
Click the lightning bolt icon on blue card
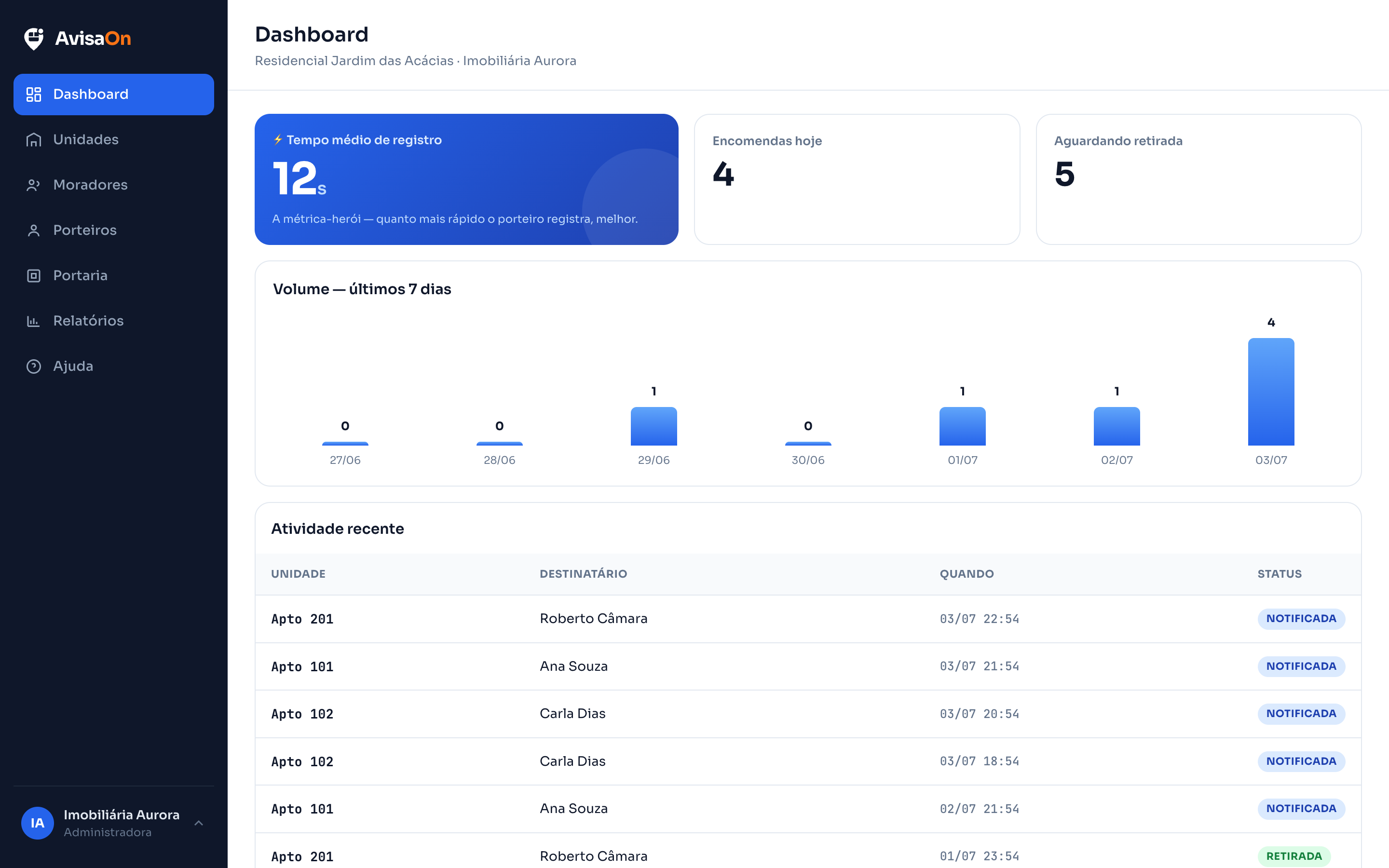point(278,139)
